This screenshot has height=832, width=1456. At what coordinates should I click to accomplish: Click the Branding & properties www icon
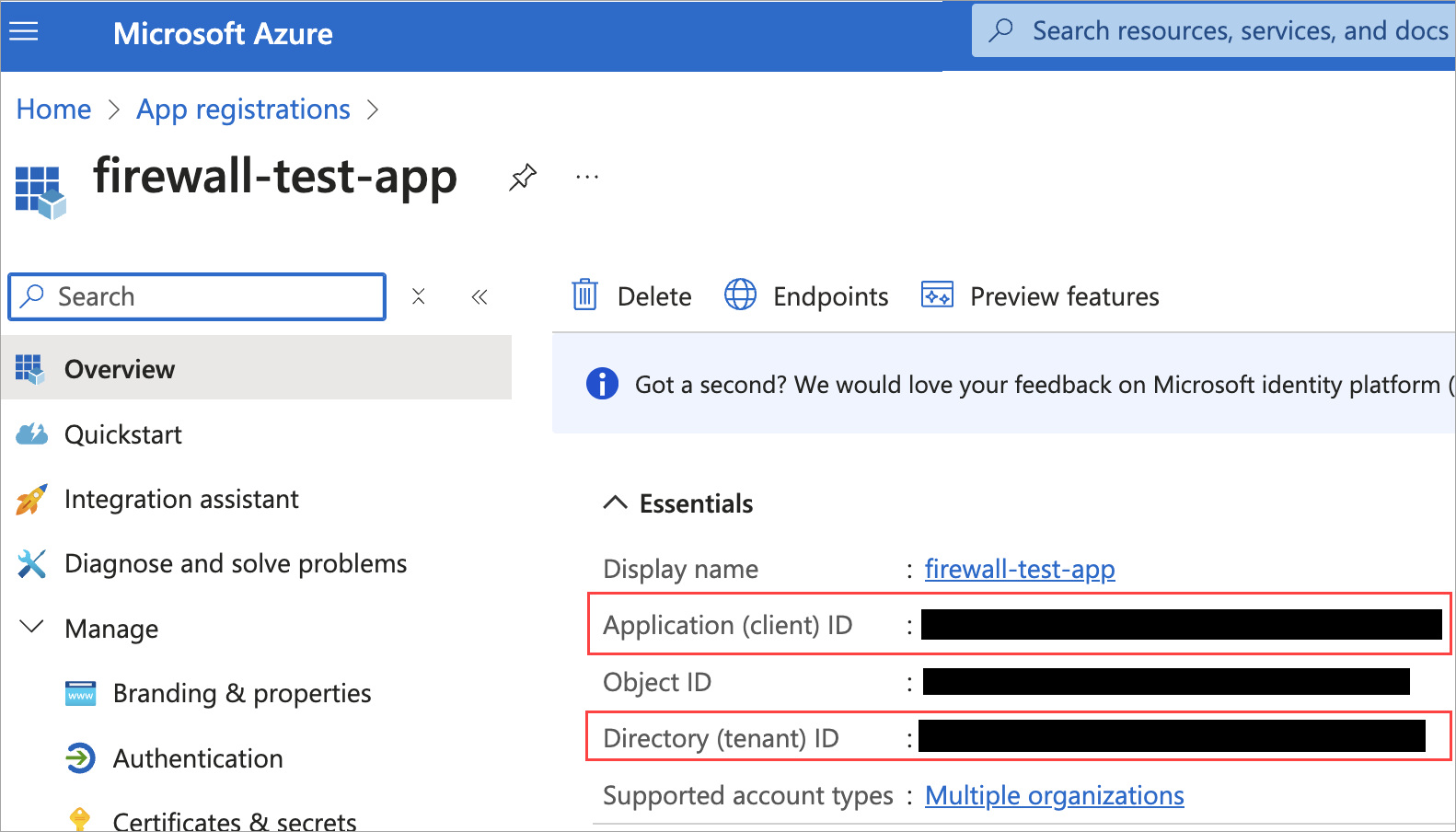(81, 693)
